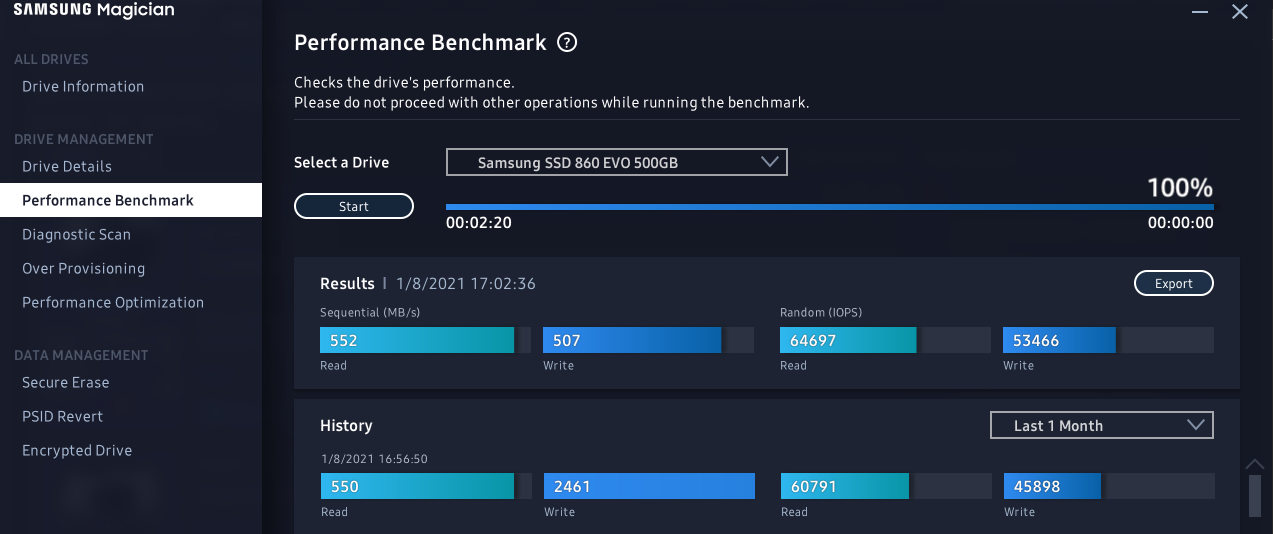Navigate to Over Provisioning

83,269
